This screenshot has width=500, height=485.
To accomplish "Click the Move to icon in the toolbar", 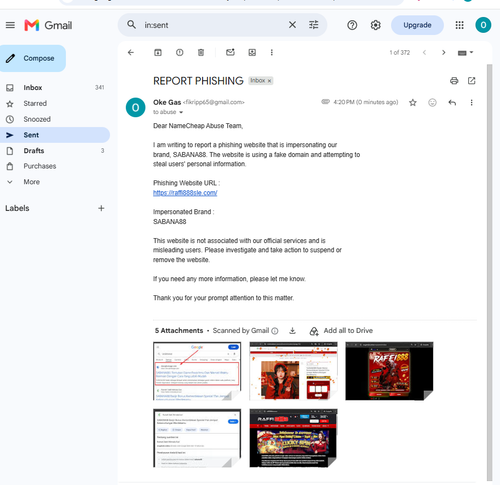I will point(252,52).
